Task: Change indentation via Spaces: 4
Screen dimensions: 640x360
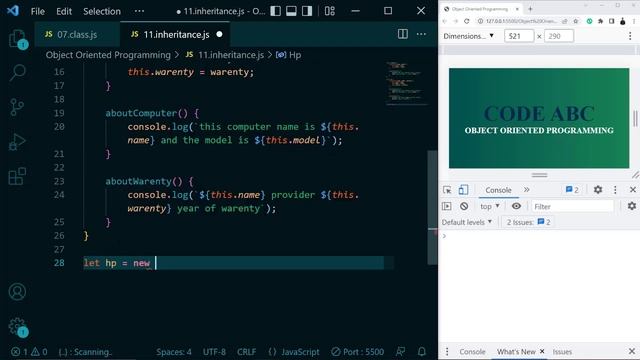Action: 173,351
